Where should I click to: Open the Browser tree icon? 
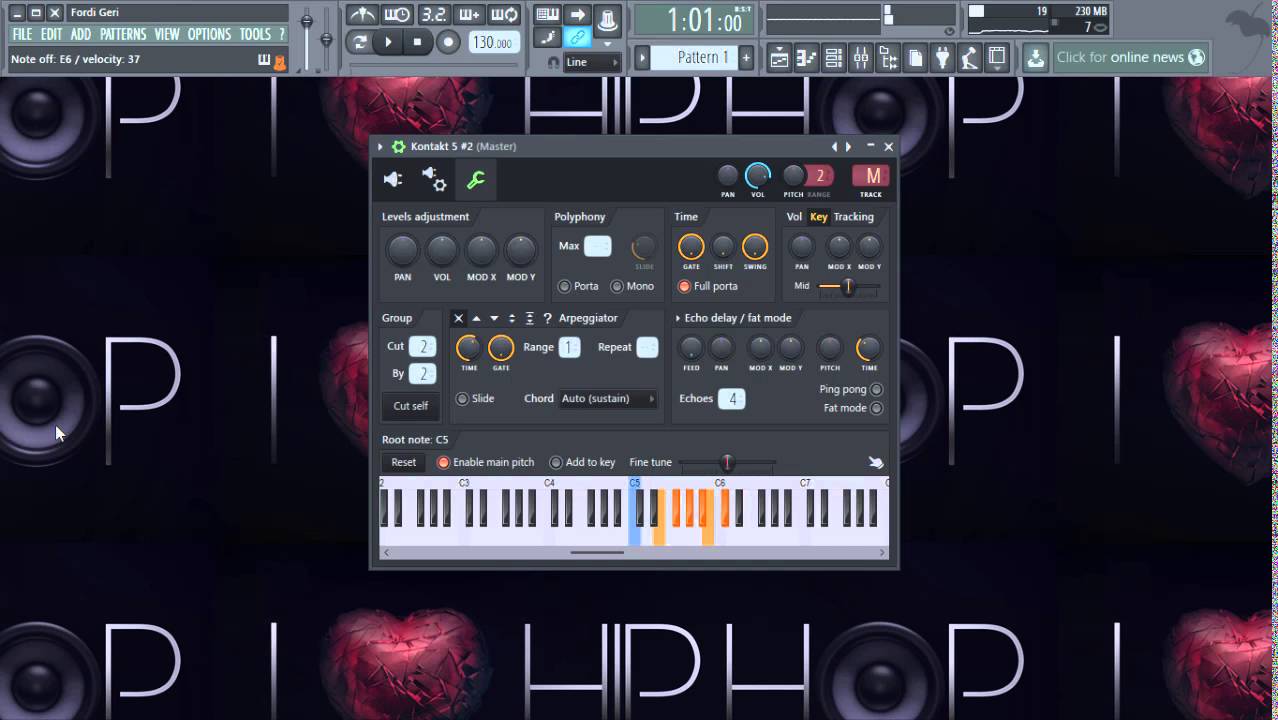click(x=888, y=58)
